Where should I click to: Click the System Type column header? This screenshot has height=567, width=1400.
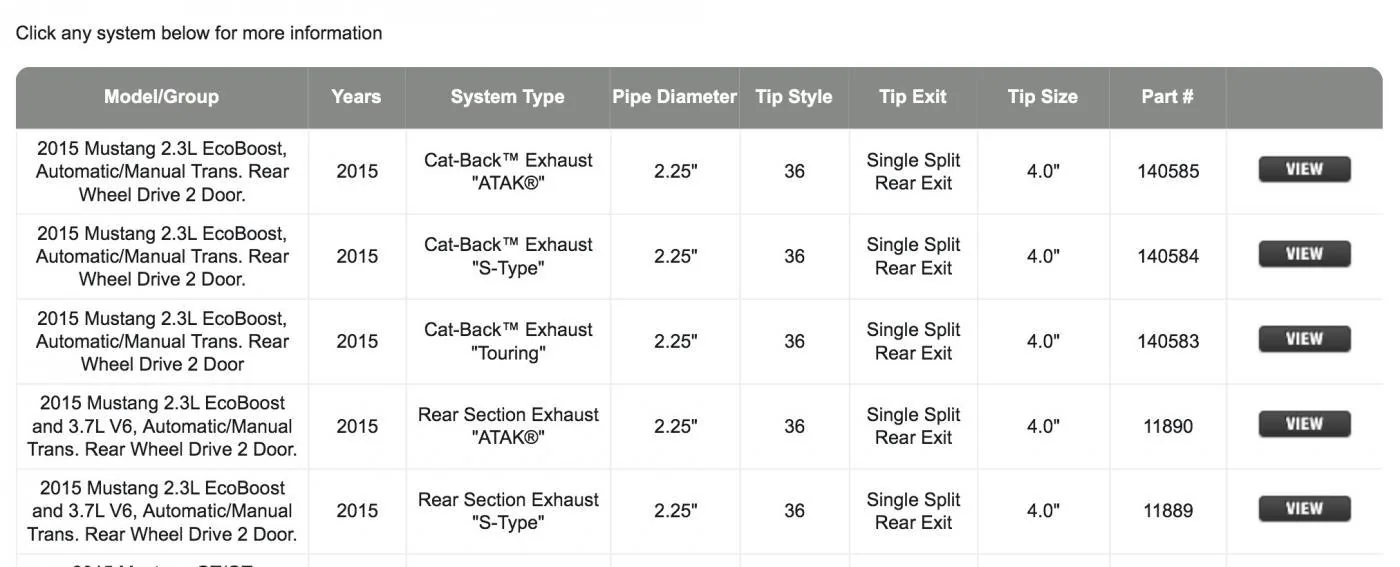pos(508,97)
